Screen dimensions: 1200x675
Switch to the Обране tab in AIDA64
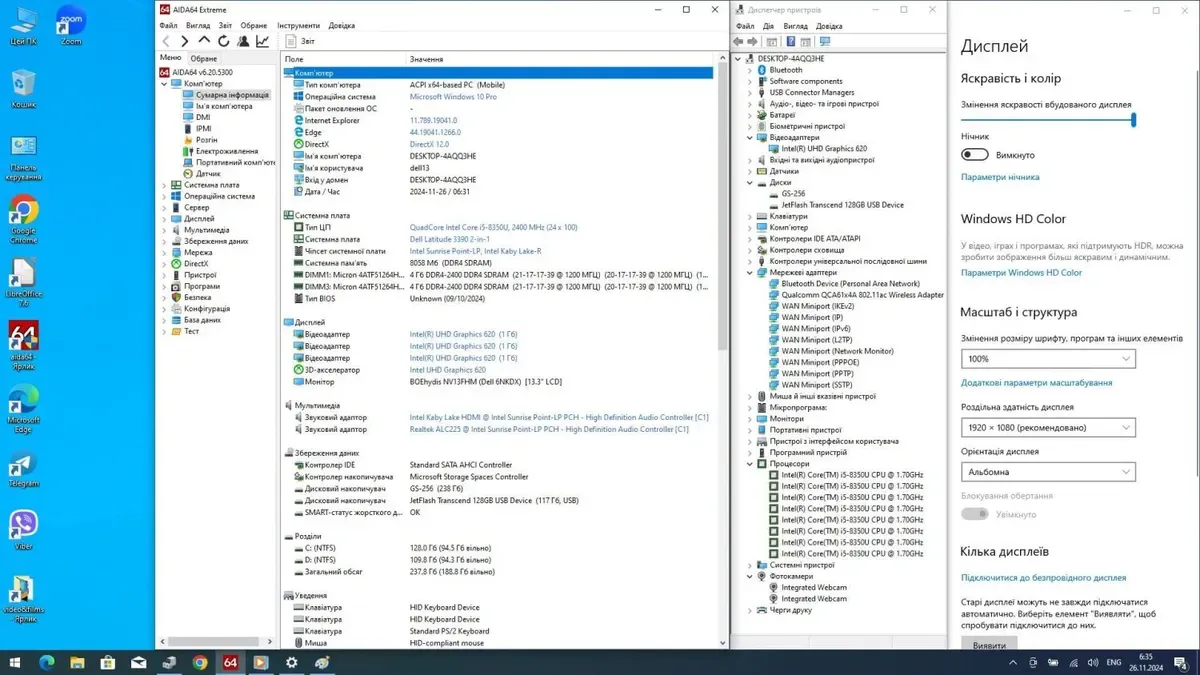click(x=203, y=58)
